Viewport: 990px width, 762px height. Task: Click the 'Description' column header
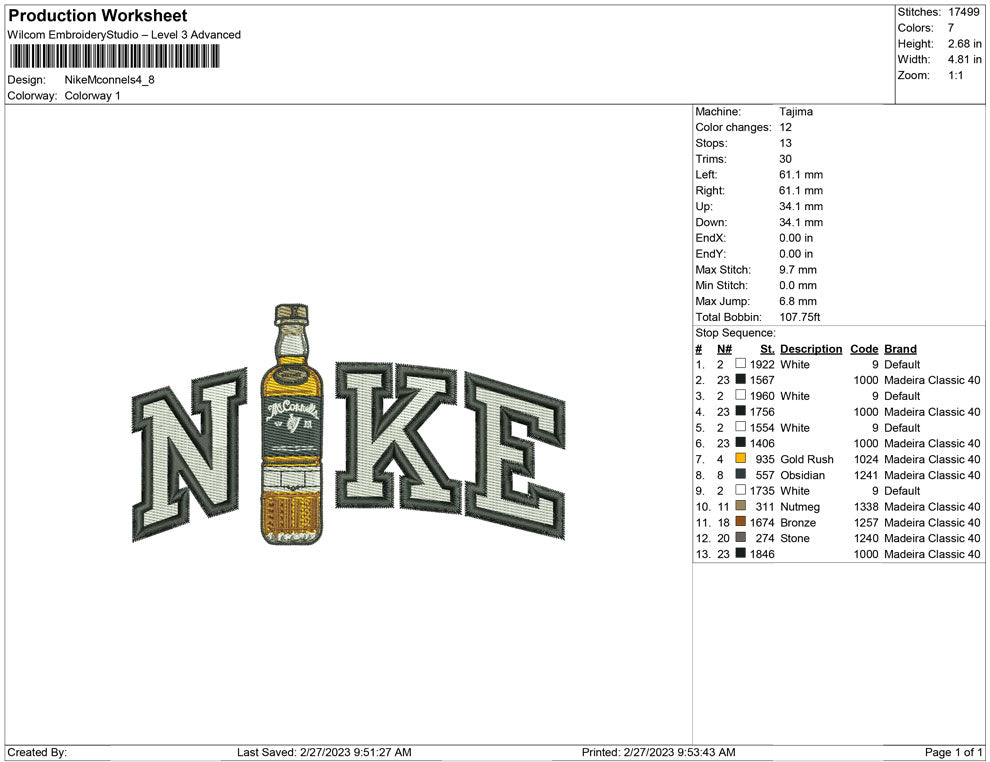(x=811, y=348)
